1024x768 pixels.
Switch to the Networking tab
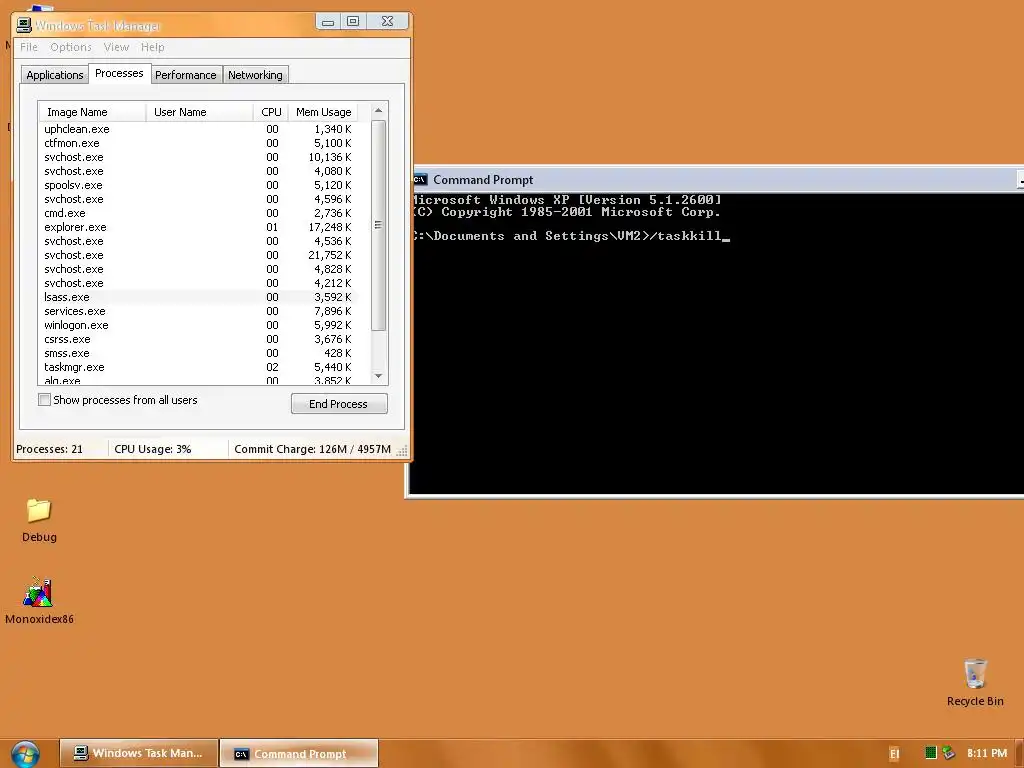(255, 75)
